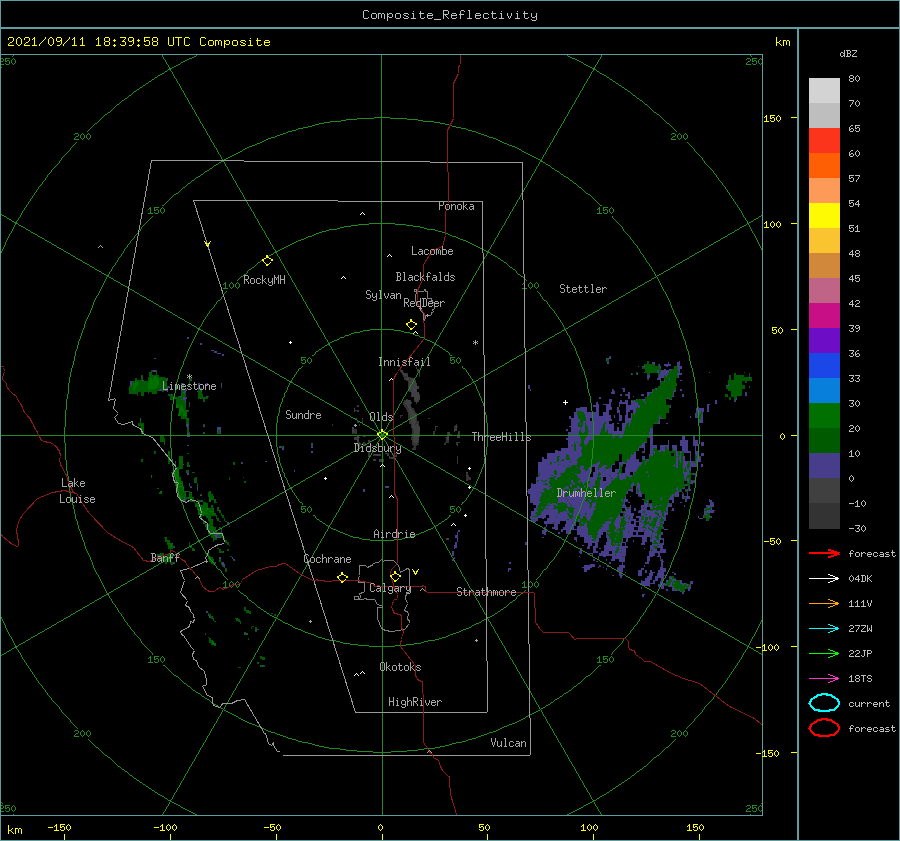900x841 pixels.
Task: Click the dBZ scale heading
Action: (848, 53)
